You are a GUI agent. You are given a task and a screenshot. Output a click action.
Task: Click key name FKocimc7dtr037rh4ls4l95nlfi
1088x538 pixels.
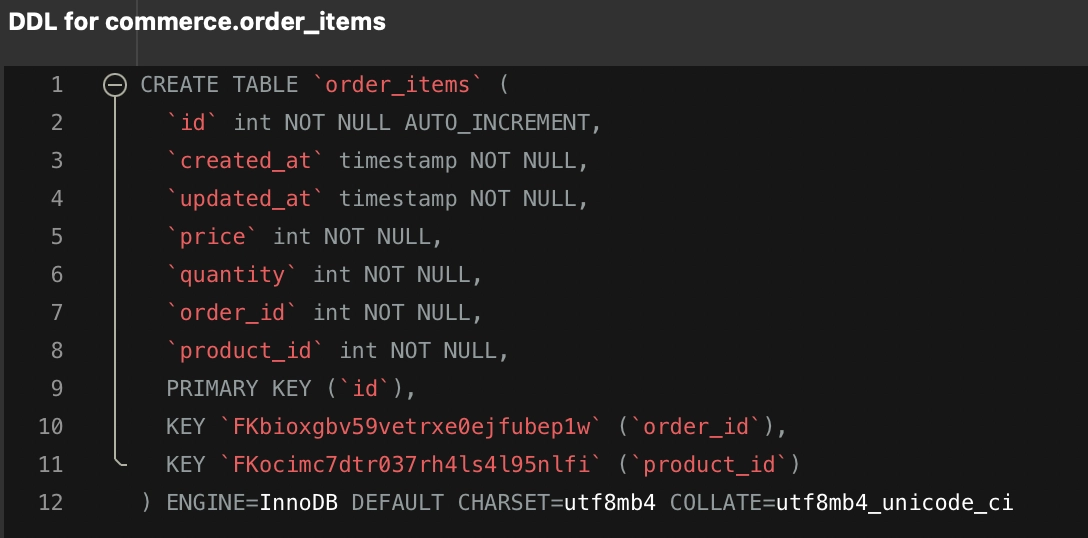point(412,465)
